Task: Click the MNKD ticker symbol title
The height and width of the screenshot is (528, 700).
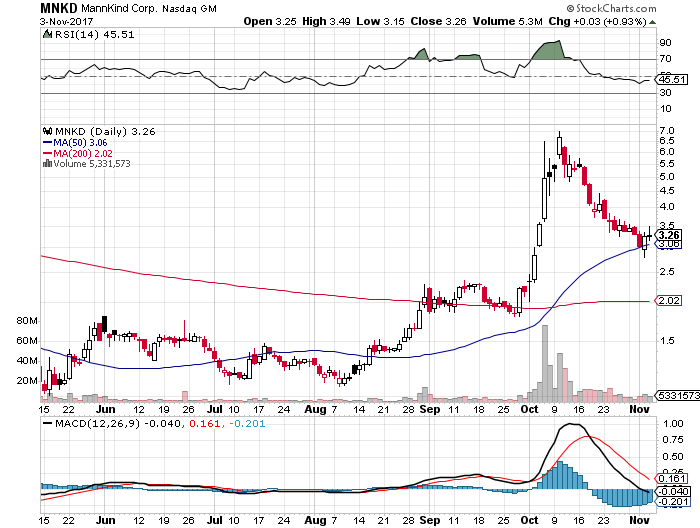Action: click(x=58, y=8)
